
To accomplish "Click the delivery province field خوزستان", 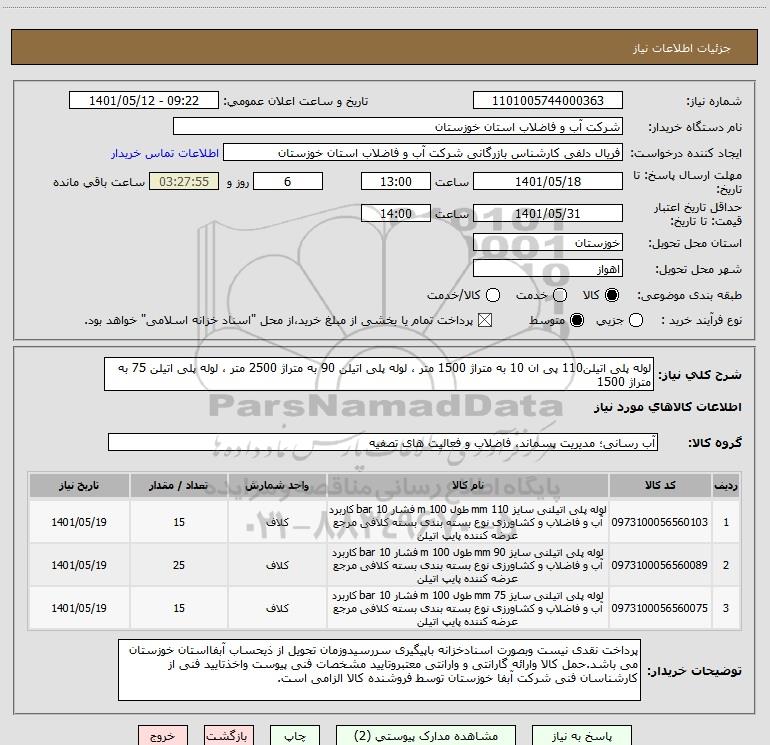I will 548,242.
